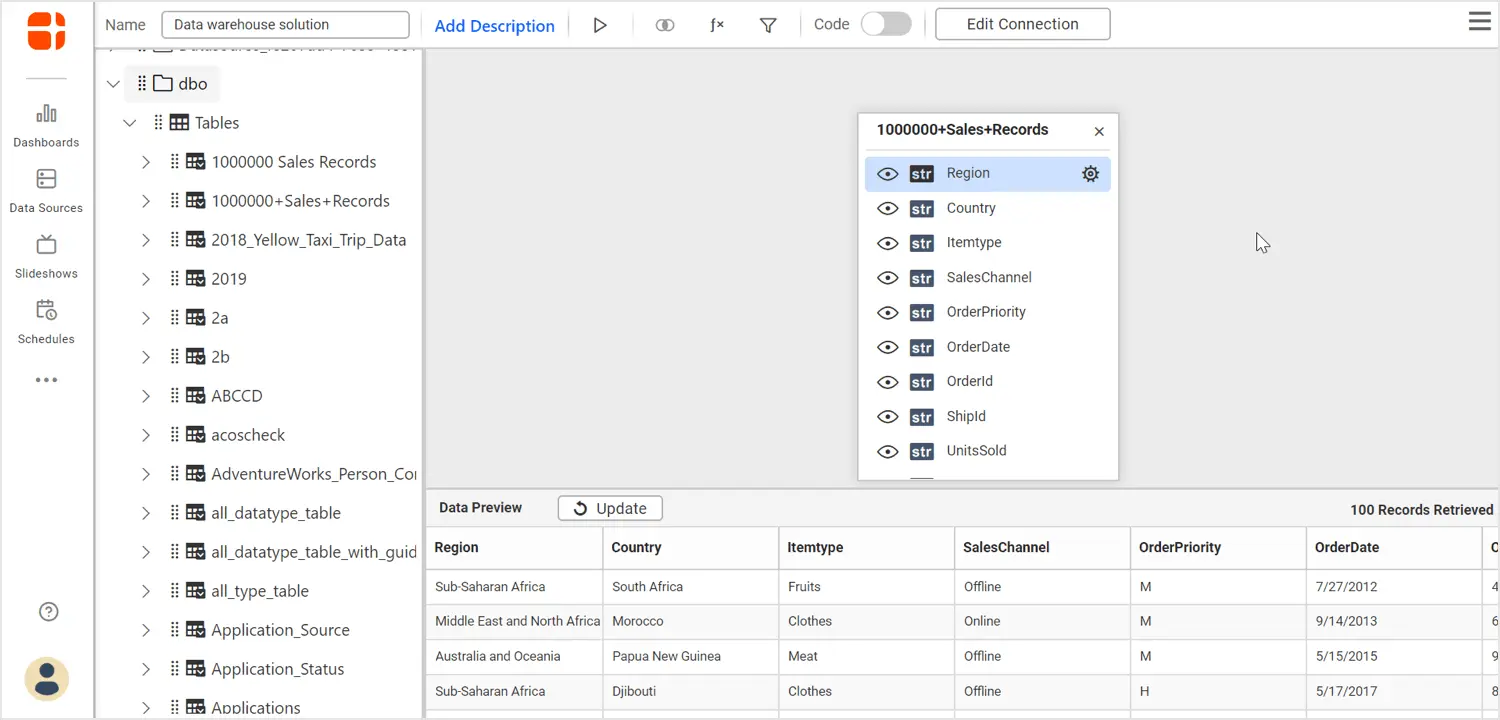Go to Schedules in the sidebar
This screenshot has height=720, width=1500.
(x=46, y=321)
